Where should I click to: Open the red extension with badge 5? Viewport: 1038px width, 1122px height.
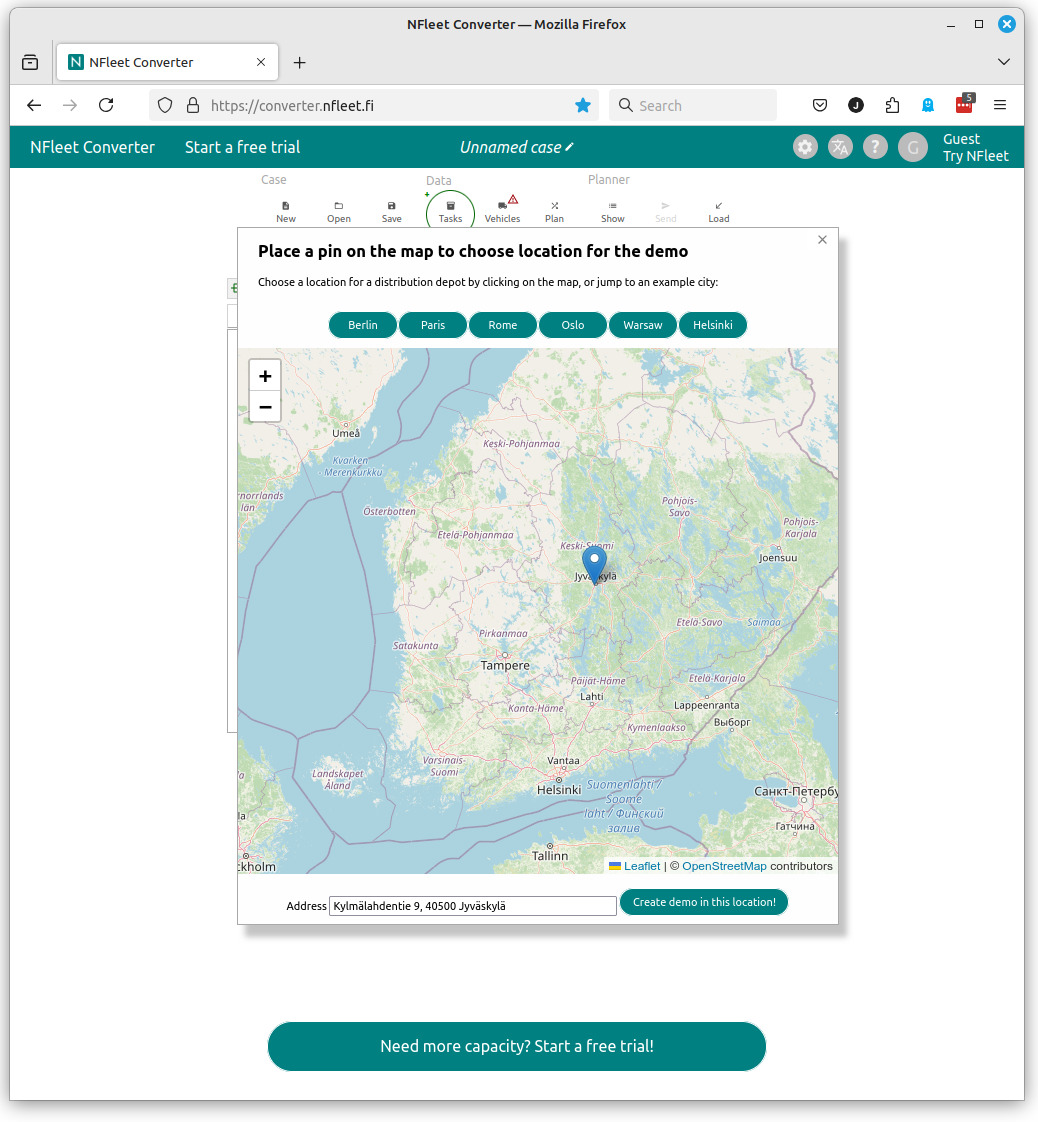964,104
